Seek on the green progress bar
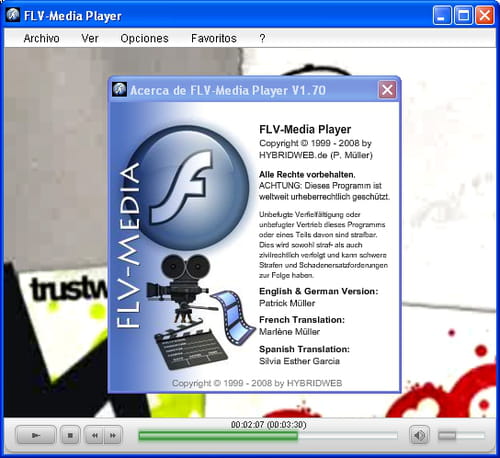Screen dimensions: 500x458 pos(268,436)
